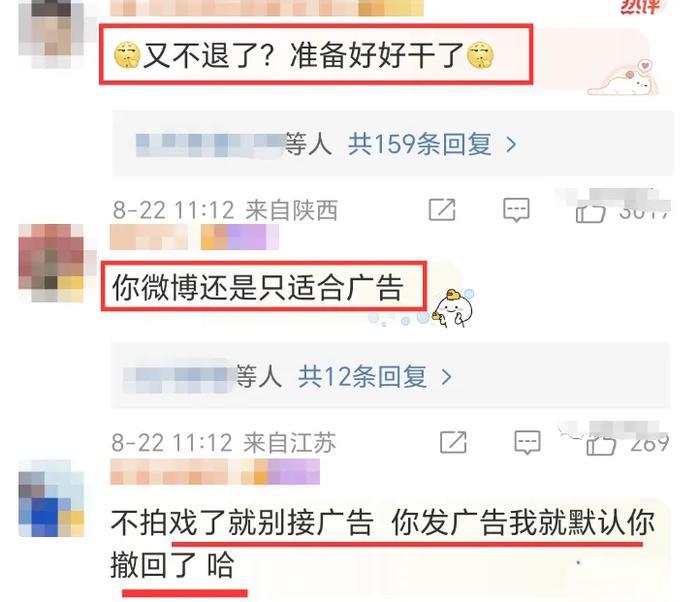
Task: Open first commenter's blurred avatar
Action: pyautogui.click(x=51, y=34)
